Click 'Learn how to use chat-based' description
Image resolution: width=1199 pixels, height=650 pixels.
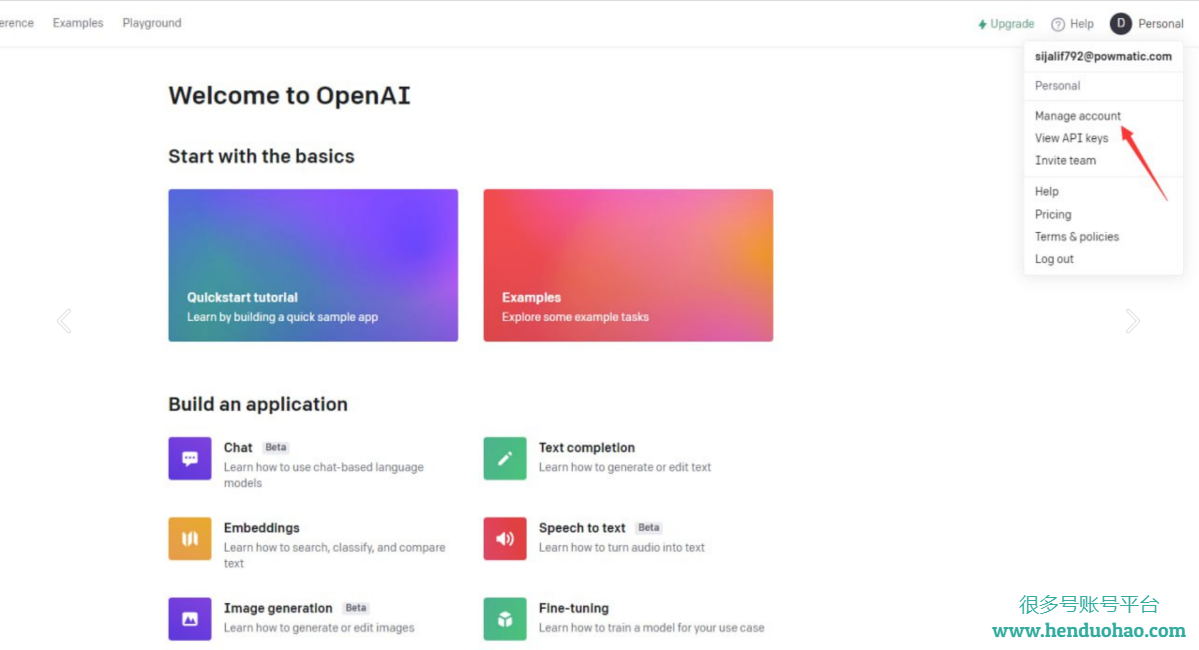point(323,475)
